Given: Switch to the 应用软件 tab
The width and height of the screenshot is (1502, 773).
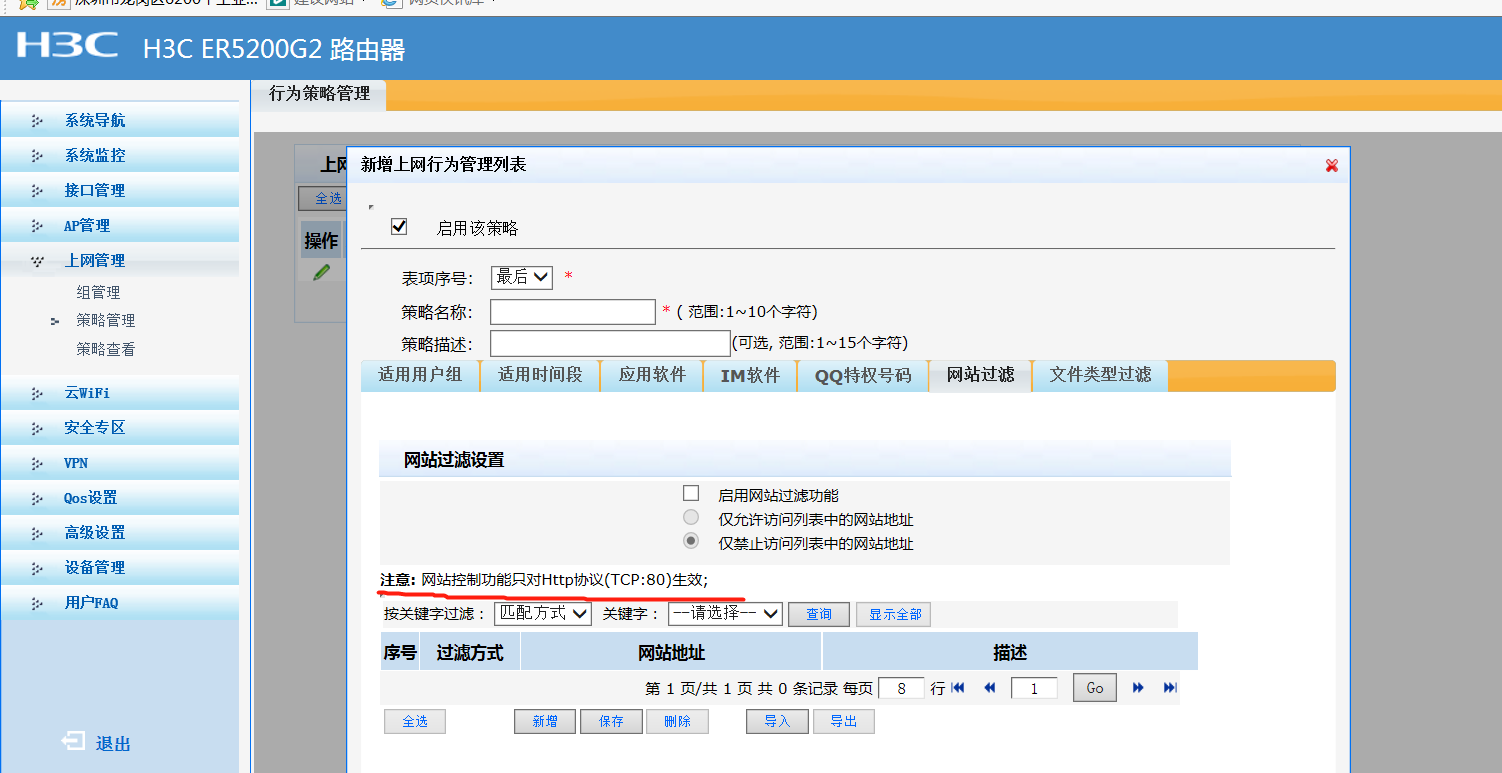Looking at the screenshot, I should tap(652, 375).
